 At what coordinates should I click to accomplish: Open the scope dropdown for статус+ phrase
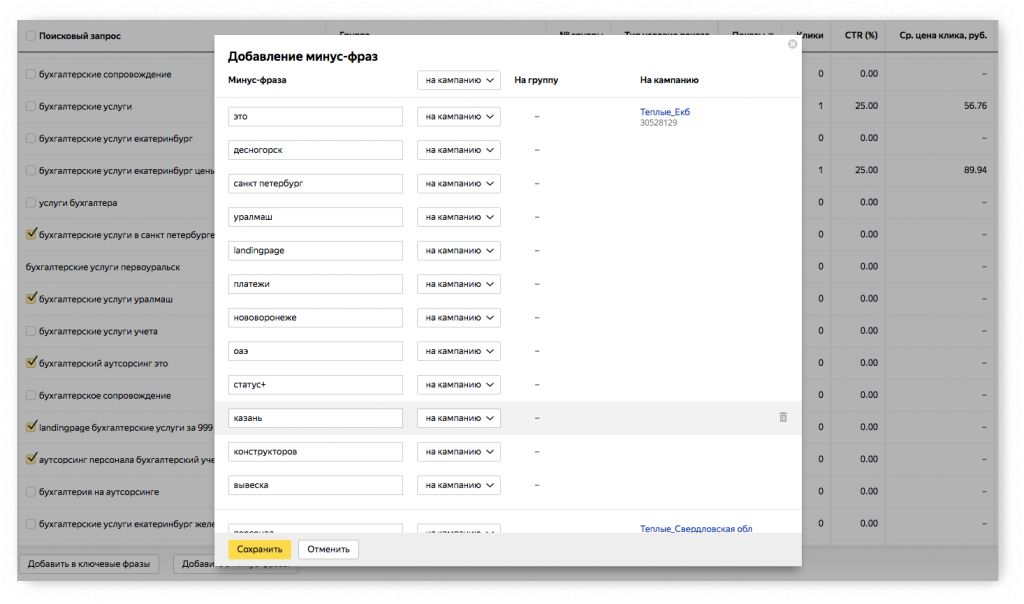click(458, 385)
